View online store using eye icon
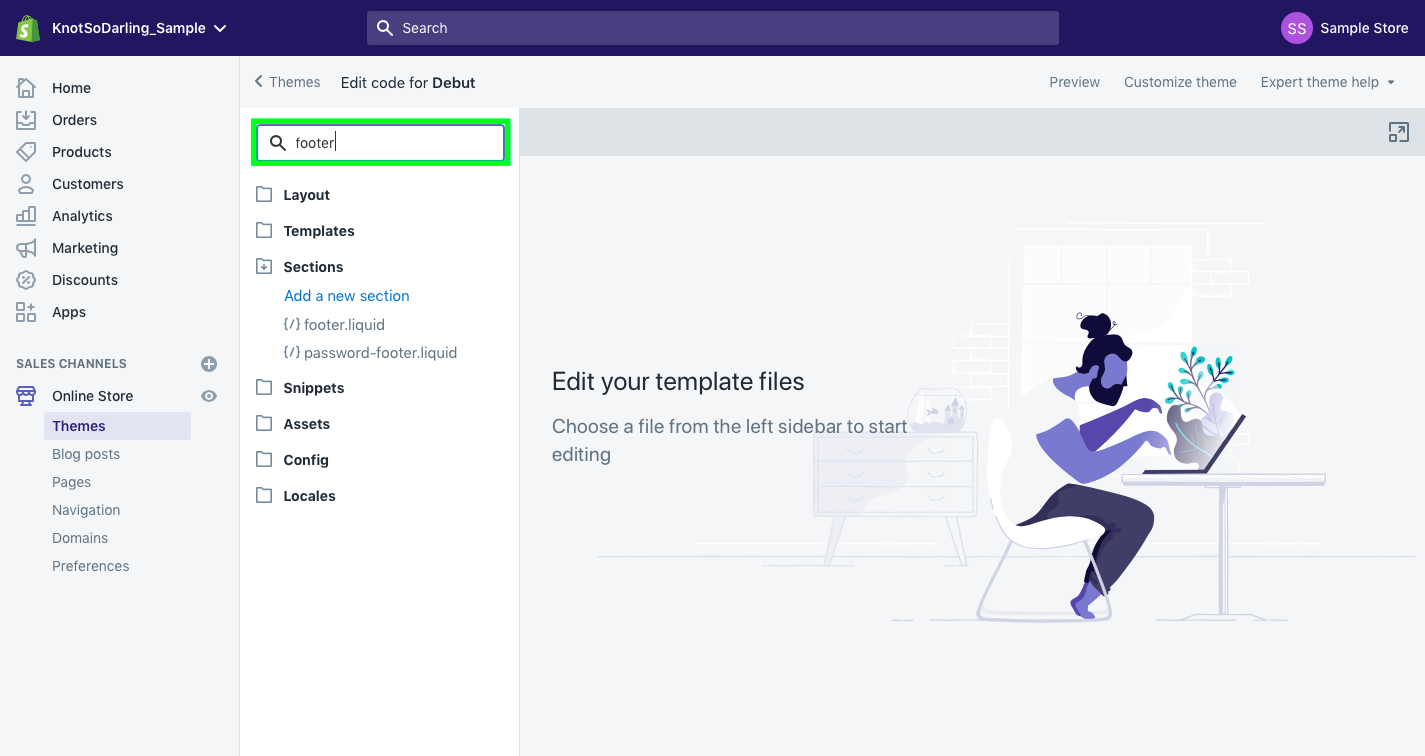Viewport: 1425px width, 756px height. (x=209, y=396)
